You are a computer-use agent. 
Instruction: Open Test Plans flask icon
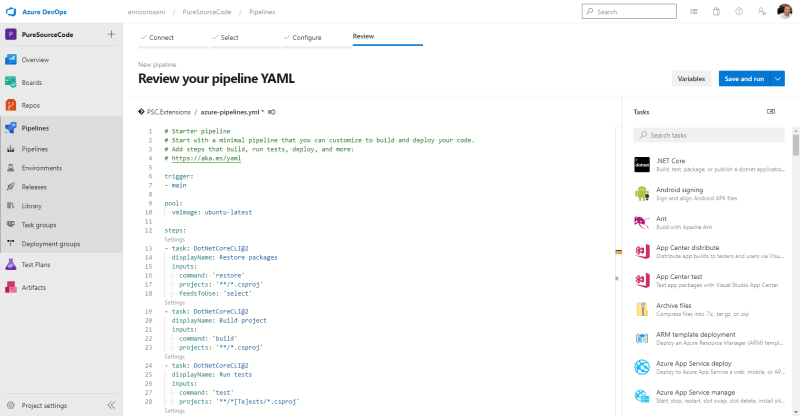(x=11, y=264)
